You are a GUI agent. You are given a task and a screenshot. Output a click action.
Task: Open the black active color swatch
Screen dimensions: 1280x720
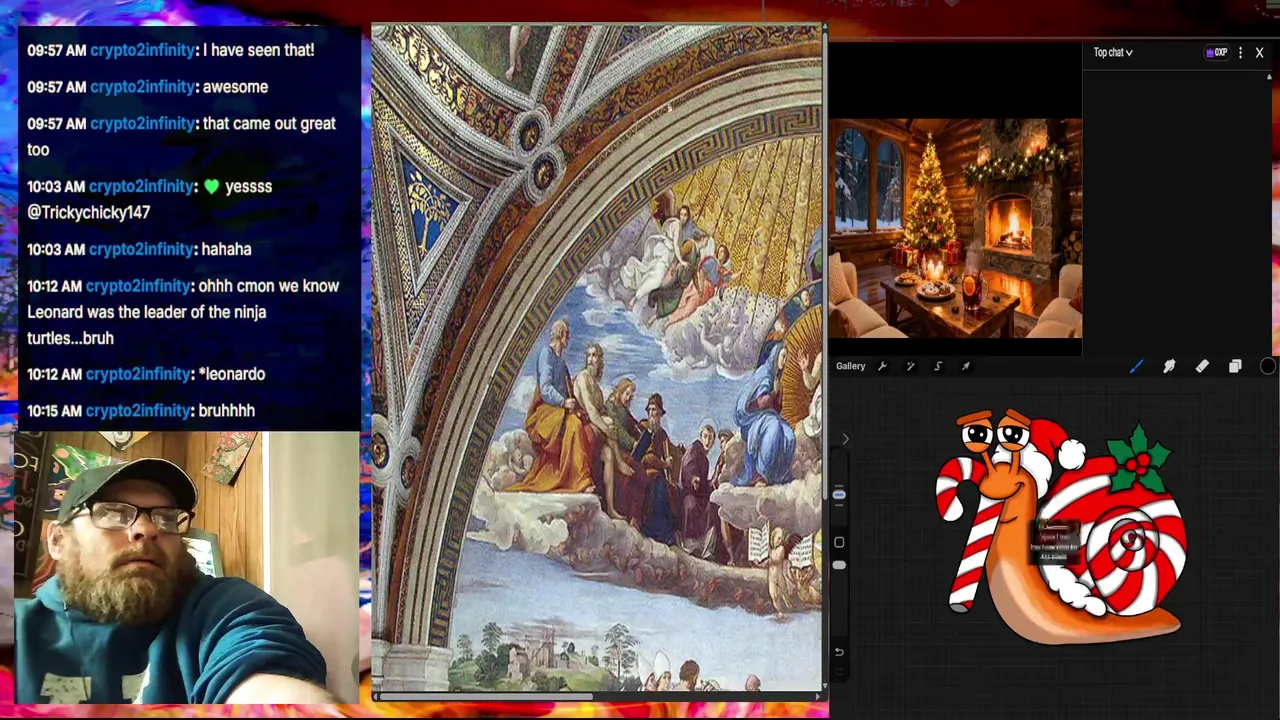click(1268, 366)
